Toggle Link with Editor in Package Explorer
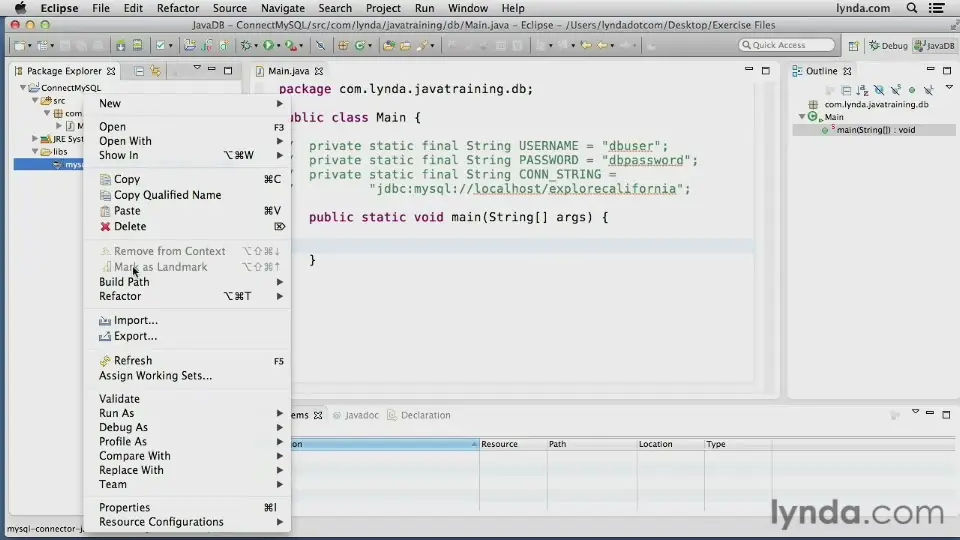 pyautogui.click(x=156, y=71)
